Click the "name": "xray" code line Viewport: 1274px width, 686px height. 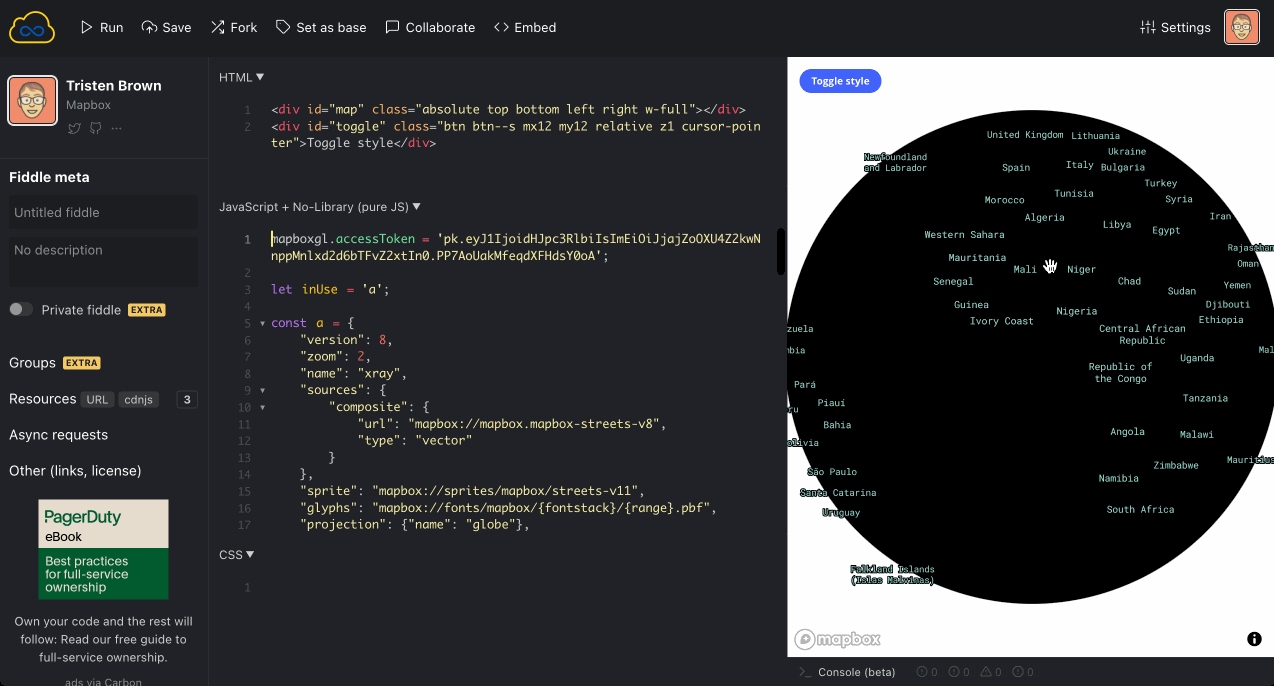tap(353, 373)
